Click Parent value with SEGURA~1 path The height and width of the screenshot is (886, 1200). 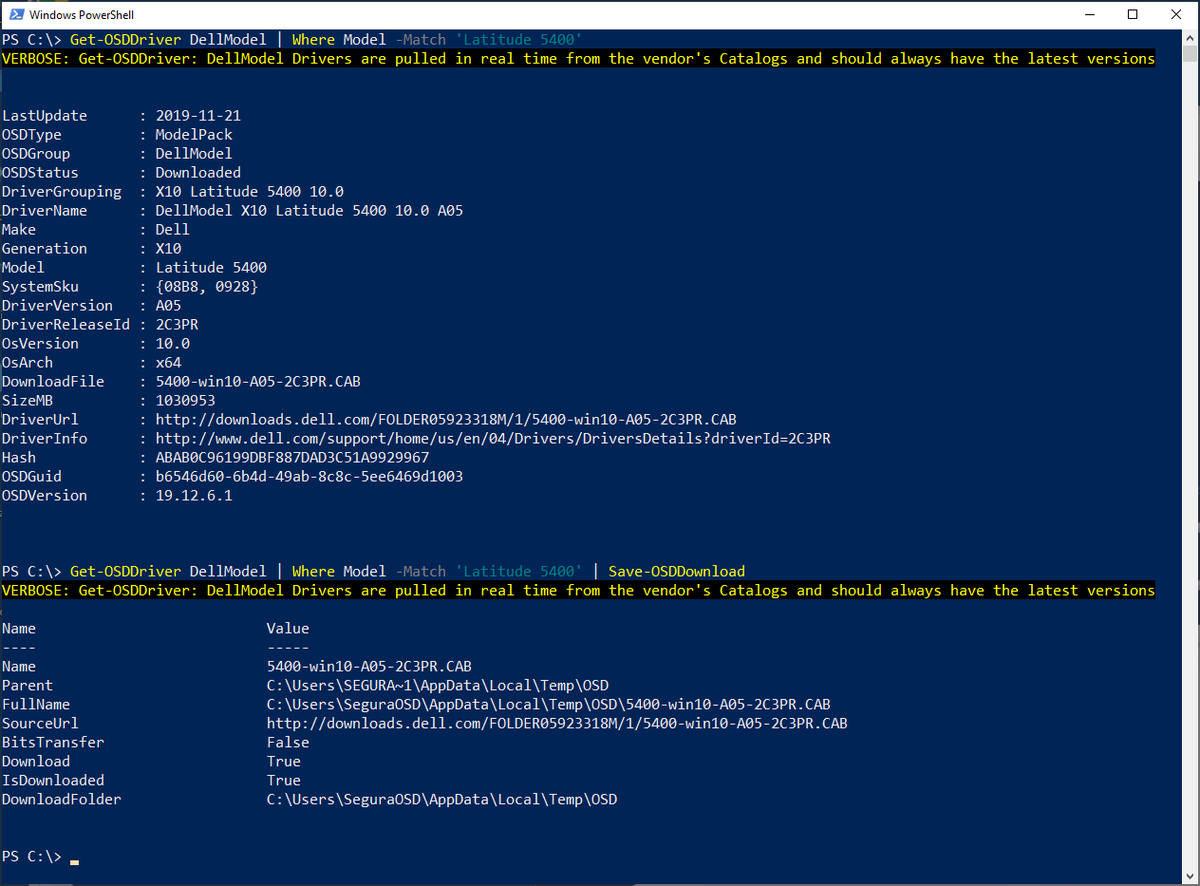click(x=438, y=685)
